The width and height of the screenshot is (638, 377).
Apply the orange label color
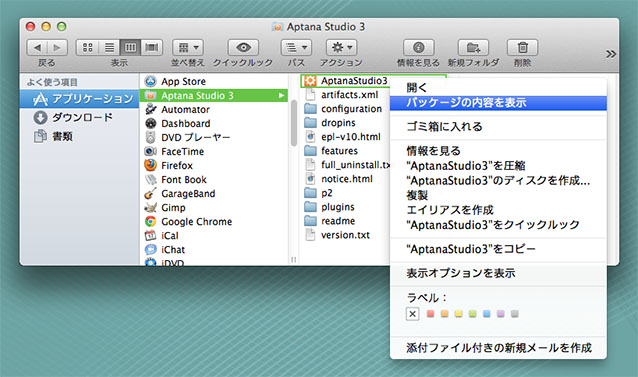(x=444, y=314)
